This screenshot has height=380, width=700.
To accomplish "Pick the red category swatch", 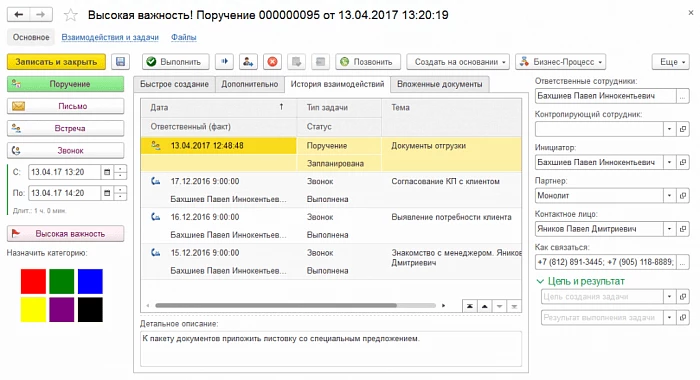I will (33, 281).
